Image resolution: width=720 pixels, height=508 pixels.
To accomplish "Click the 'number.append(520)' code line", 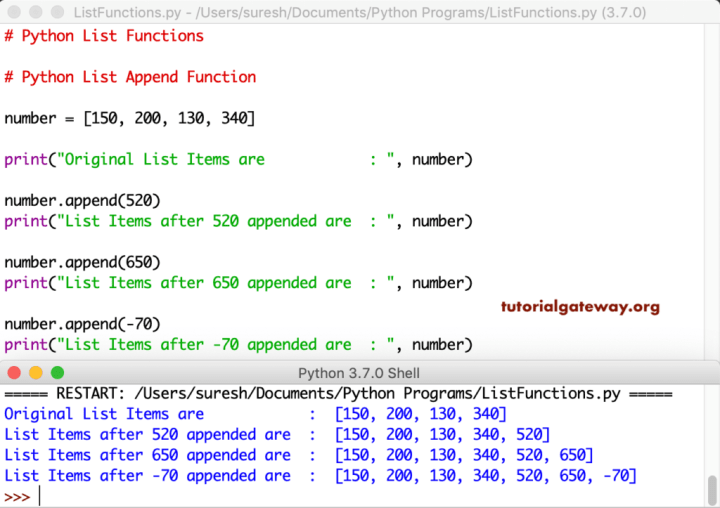I will 82,201.
